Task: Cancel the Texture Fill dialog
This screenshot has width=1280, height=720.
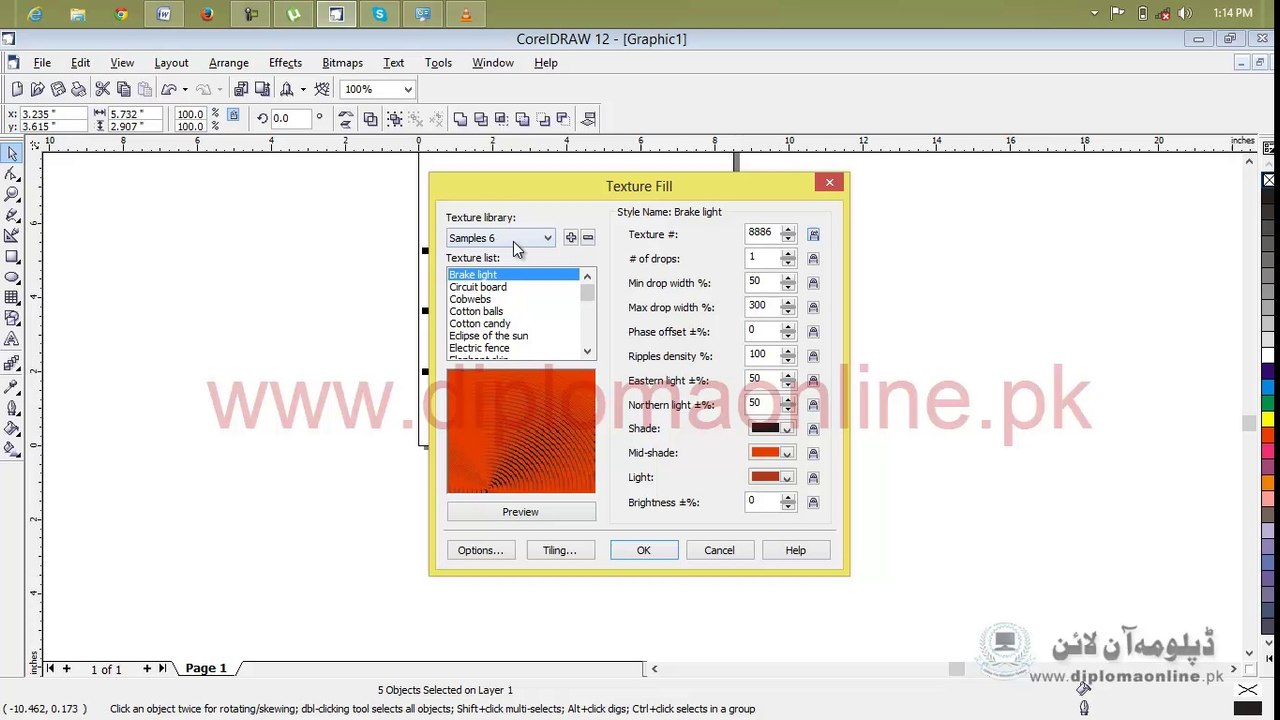Action: [719, 550]
